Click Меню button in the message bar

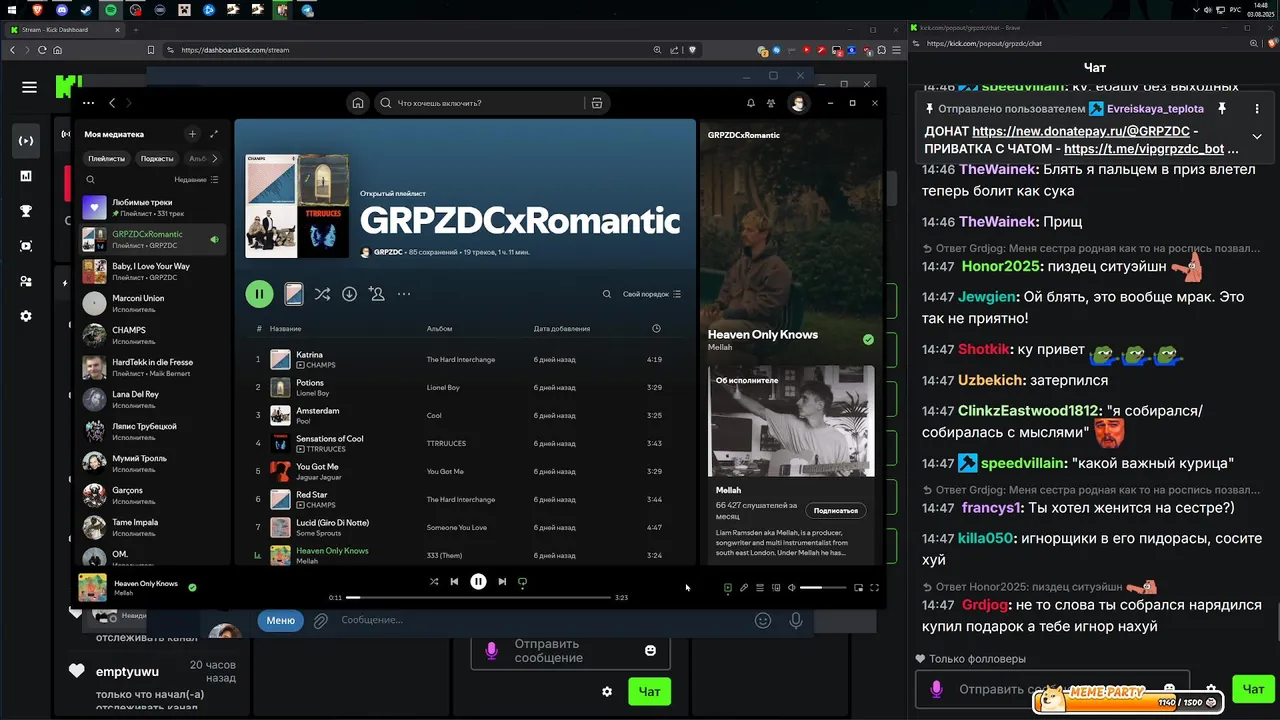pyautogui.click(x=280, y=620)
